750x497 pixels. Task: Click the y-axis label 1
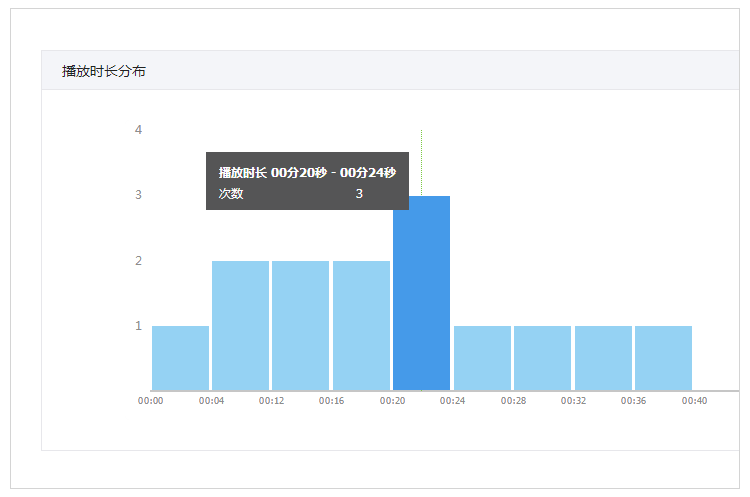click(x=138, y=326)
